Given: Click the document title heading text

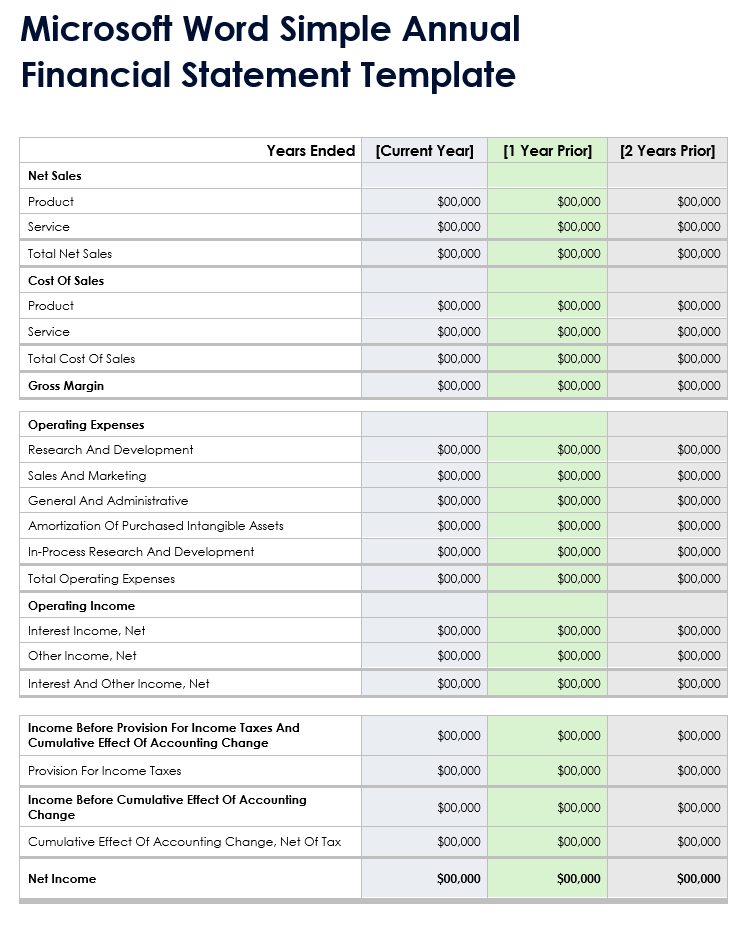Looking at the screenshot, I should 270,52.
